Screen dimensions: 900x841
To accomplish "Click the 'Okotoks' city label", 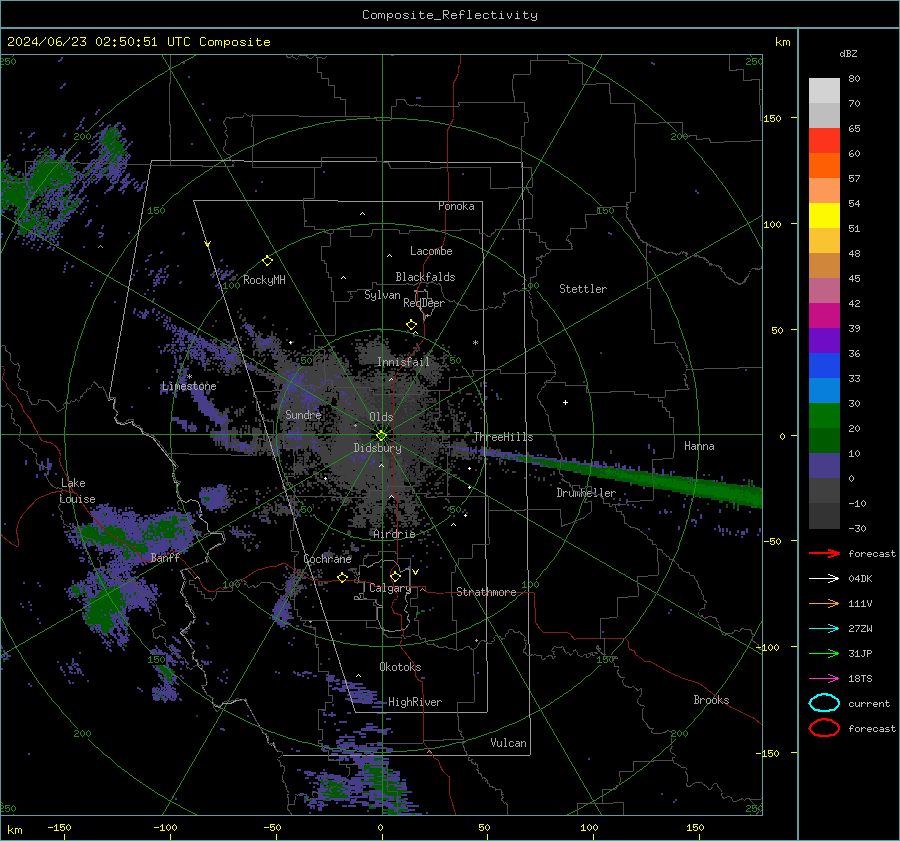I will tap(400, 667).
